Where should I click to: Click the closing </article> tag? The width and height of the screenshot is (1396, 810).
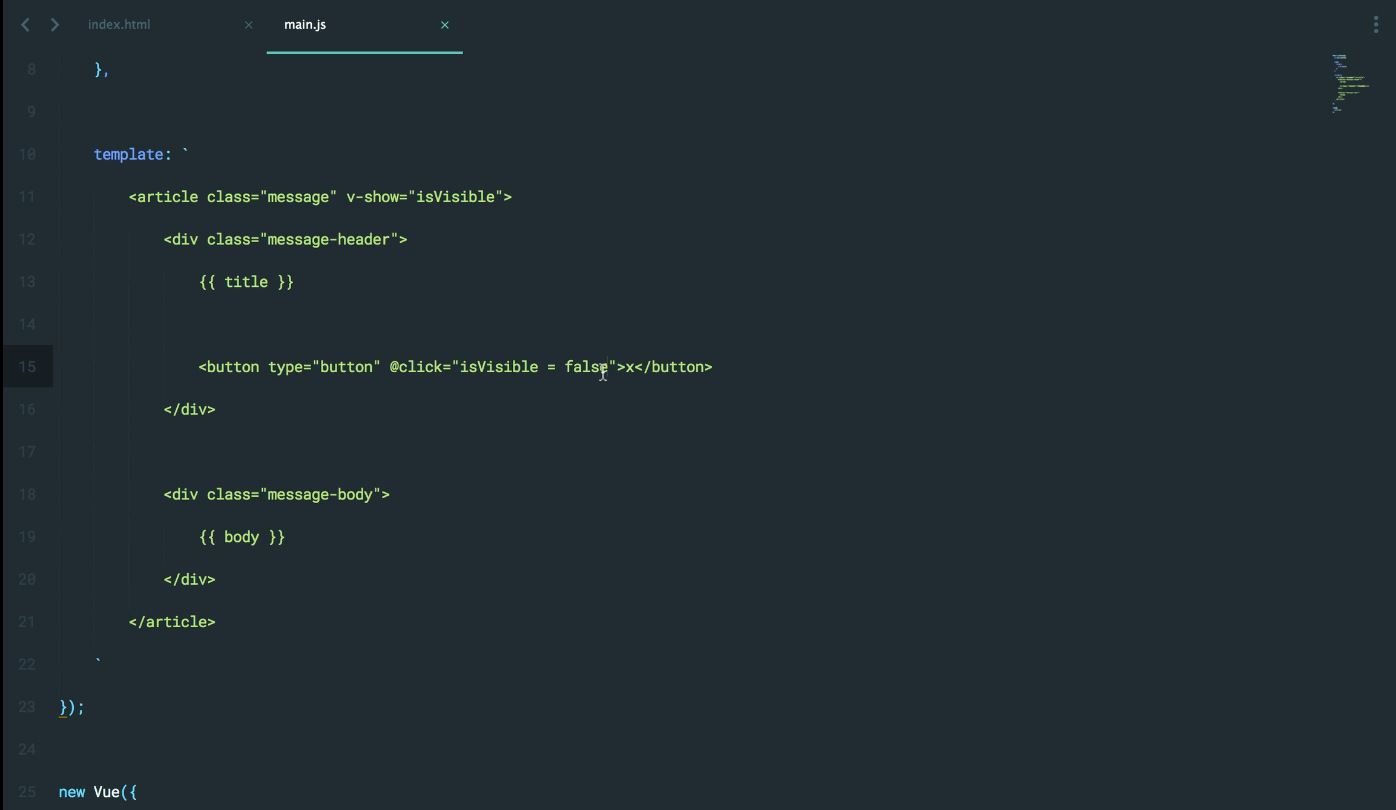[x=172, y=622]
